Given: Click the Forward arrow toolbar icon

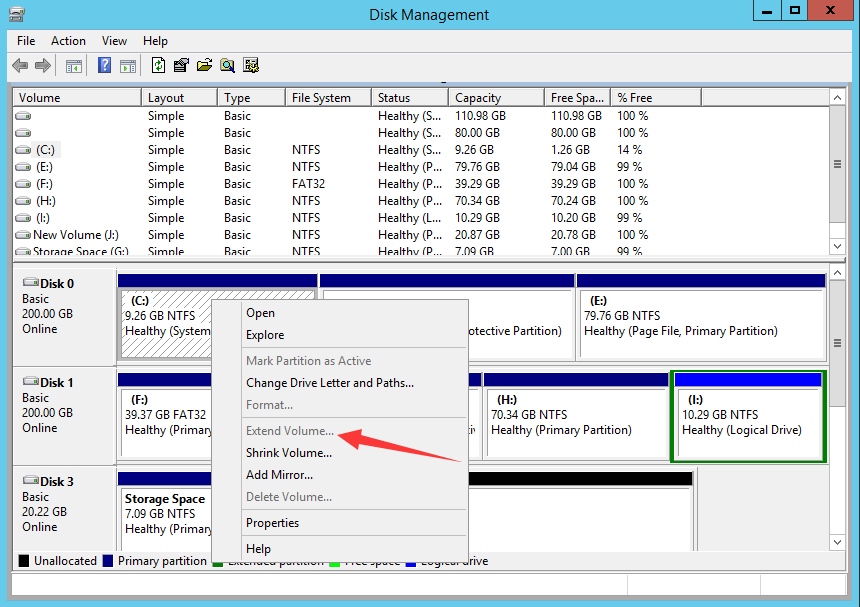Looking at the screenshot, I should 43,66.
